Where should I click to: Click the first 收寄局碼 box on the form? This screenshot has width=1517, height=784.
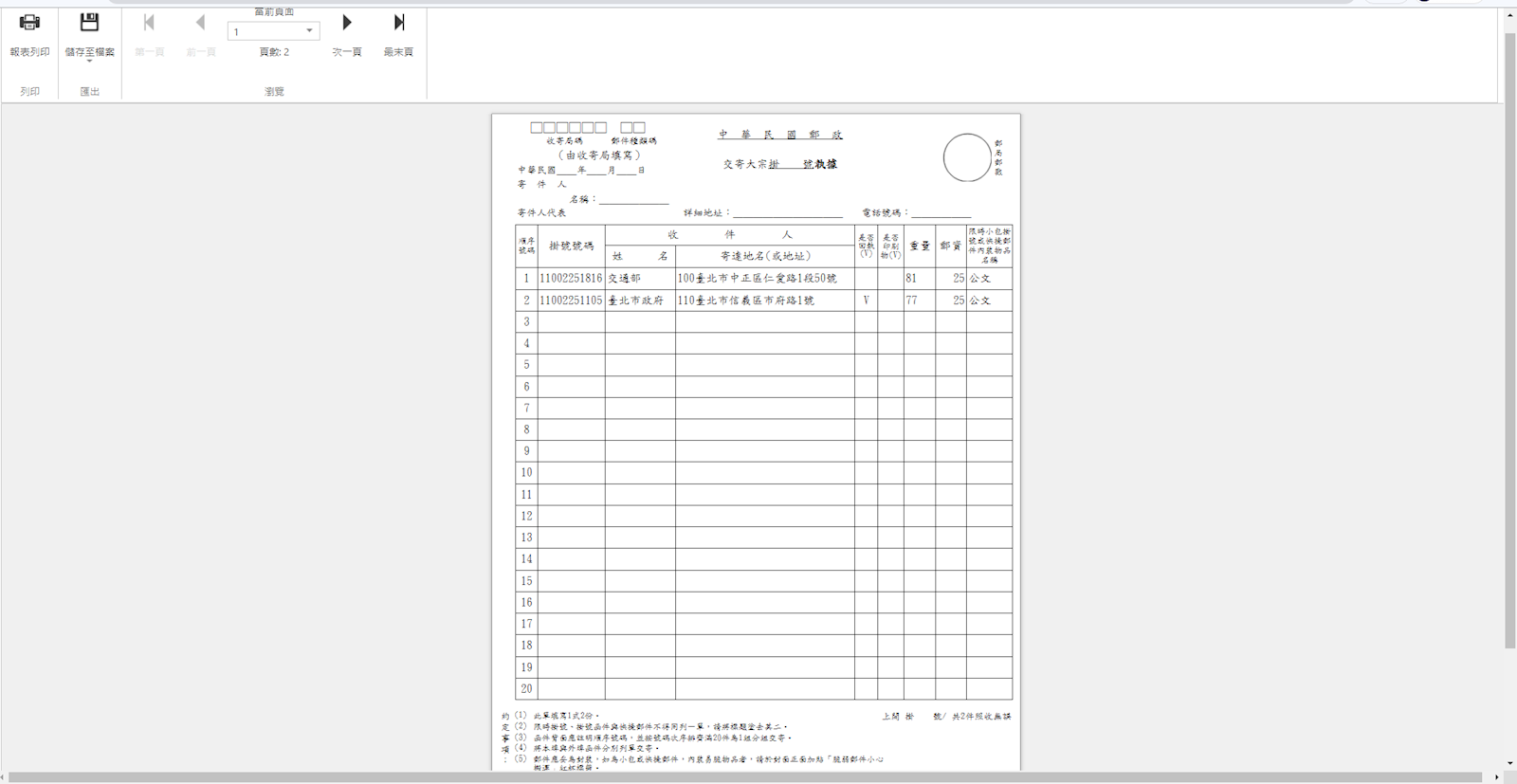click(x=537, y=127)
